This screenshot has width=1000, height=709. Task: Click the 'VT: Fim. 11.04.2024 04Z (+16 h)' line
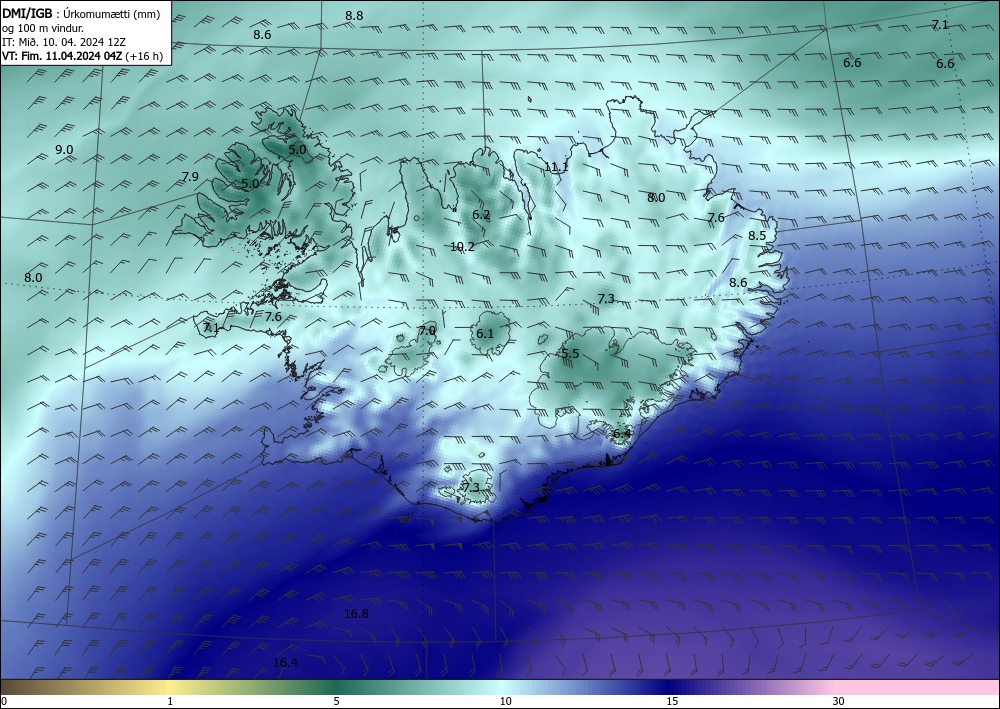82,56
